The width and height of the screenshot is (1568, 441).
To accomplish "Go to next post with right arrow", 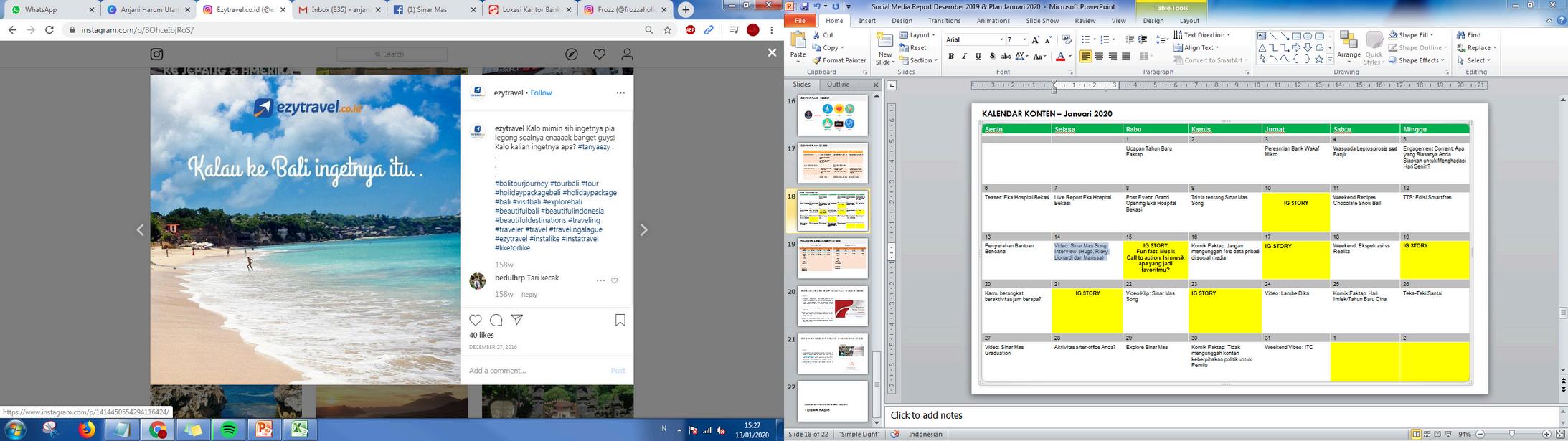I will (643, 229).
